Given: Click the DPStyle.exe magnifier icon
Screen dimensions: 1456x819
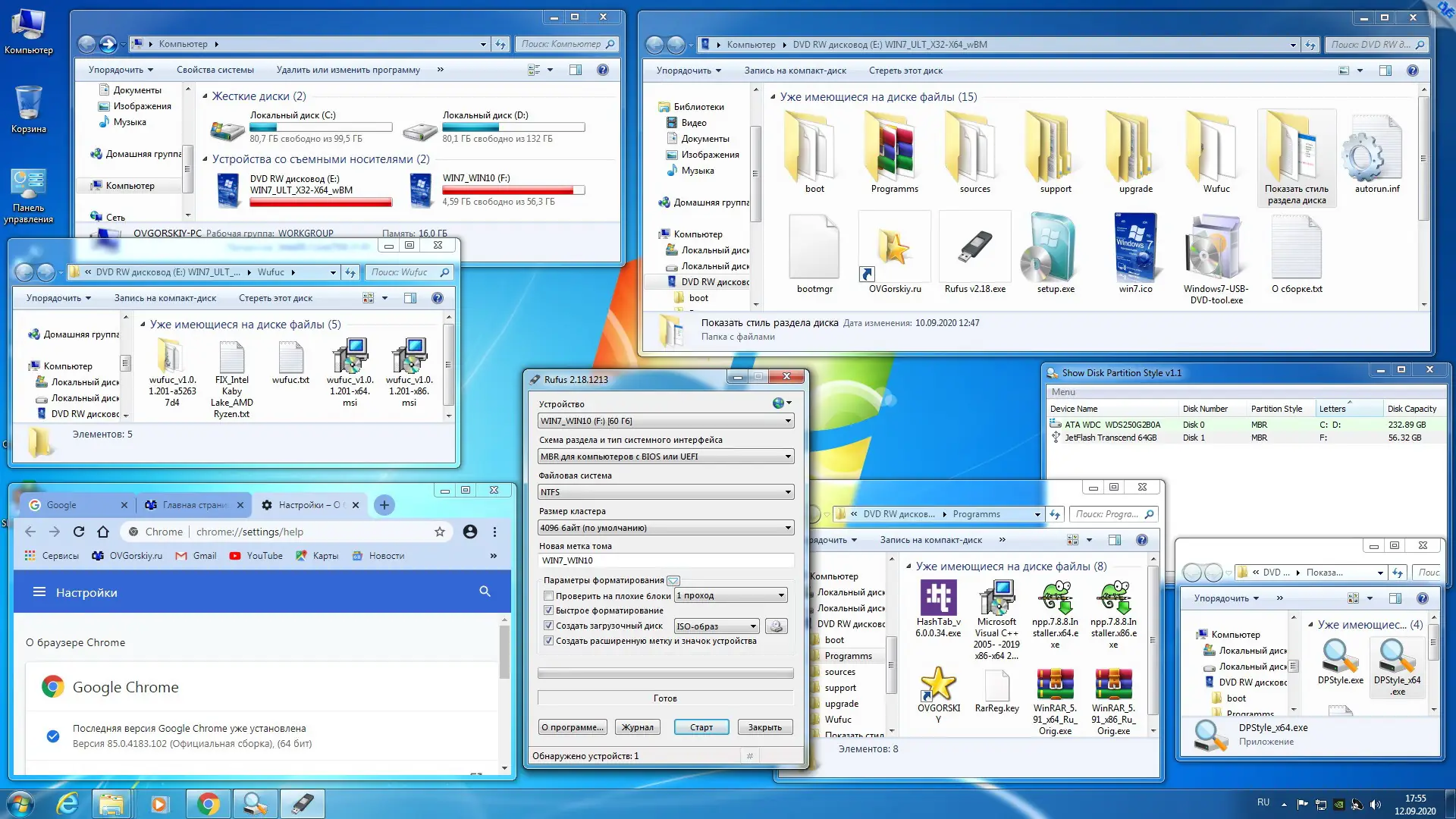Looking at the screenshot, I should point(1340,656).
